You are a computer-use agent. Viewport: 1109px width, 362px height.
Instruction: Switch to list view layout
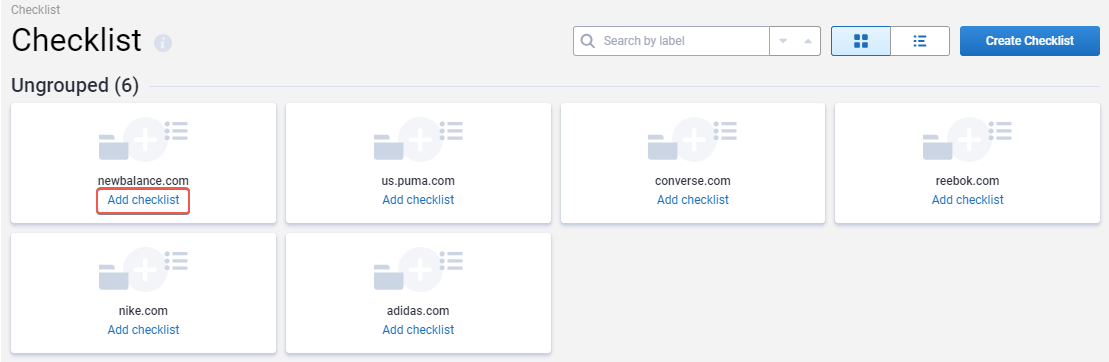pos(919,41)
